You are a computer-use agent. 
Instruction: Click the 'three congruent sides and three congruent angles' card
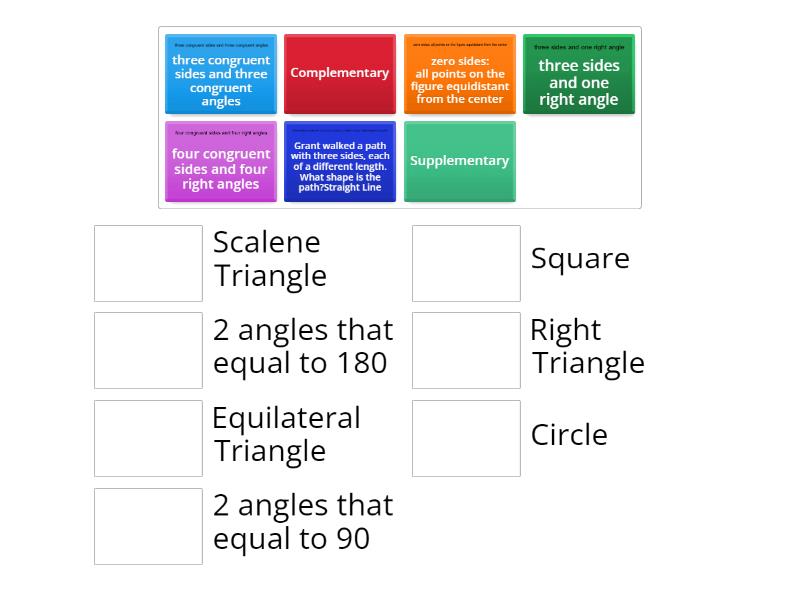220,73
